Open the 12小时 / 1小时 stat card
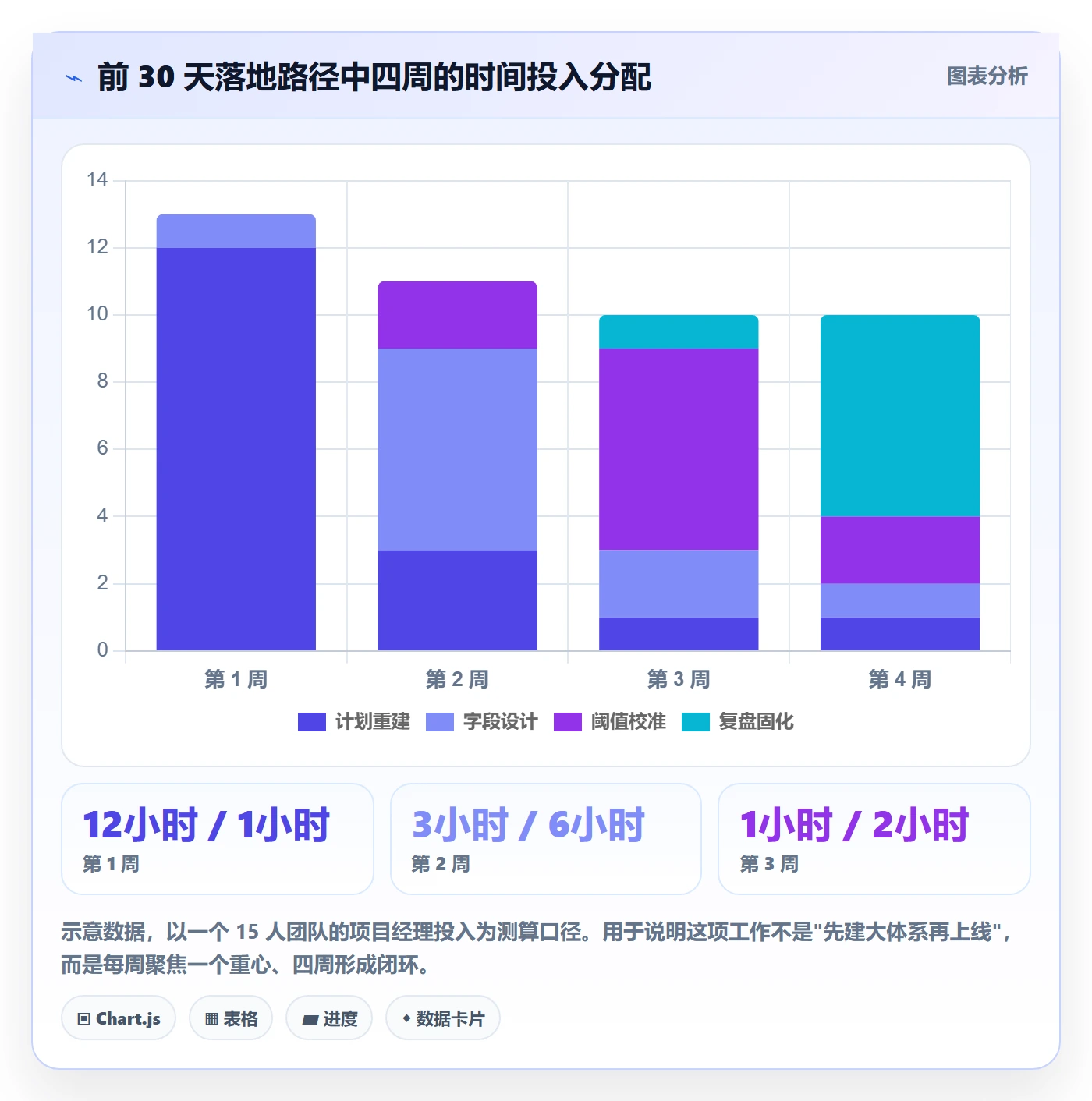 [218, 839]
